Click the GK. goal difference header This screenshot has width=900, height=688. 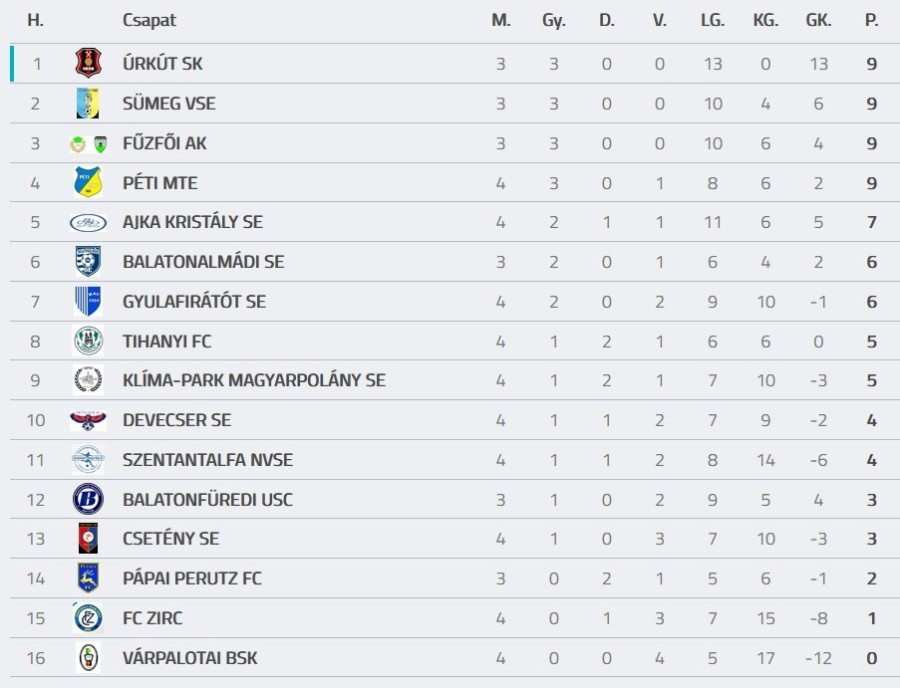(x=818, y=20)
